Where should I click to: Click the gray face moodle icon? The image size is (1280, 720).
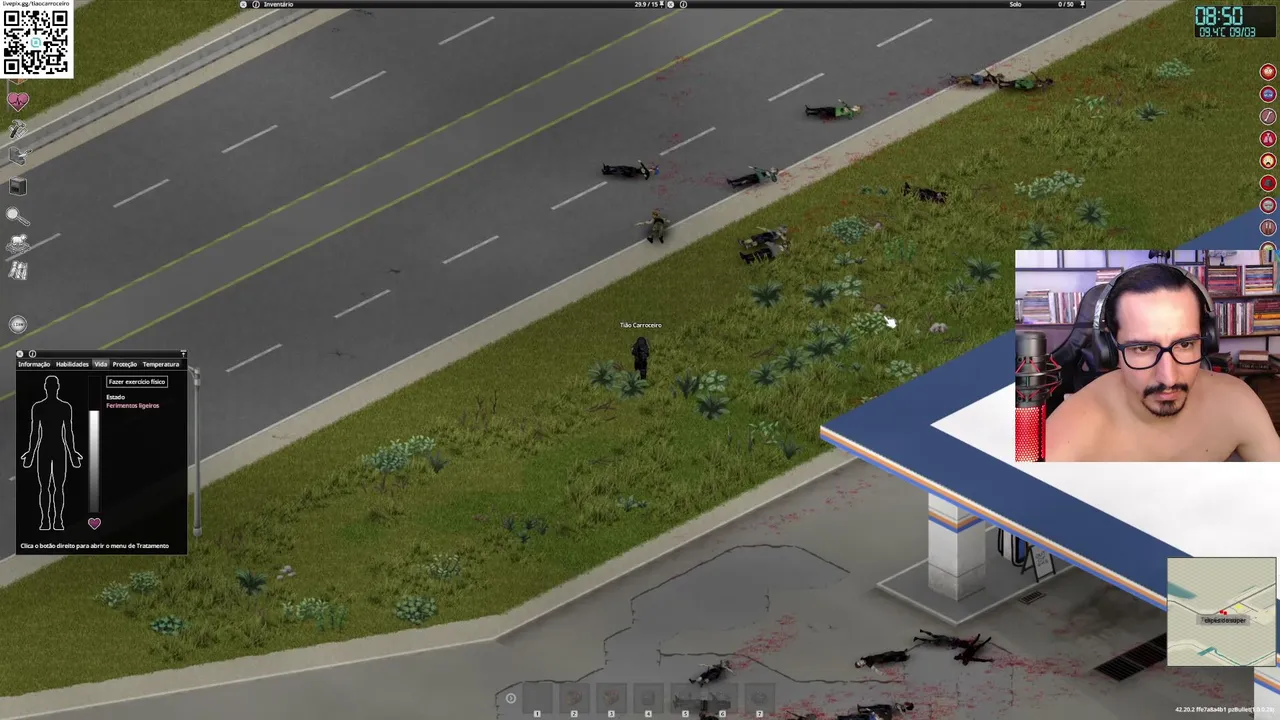coord(1268,205)
